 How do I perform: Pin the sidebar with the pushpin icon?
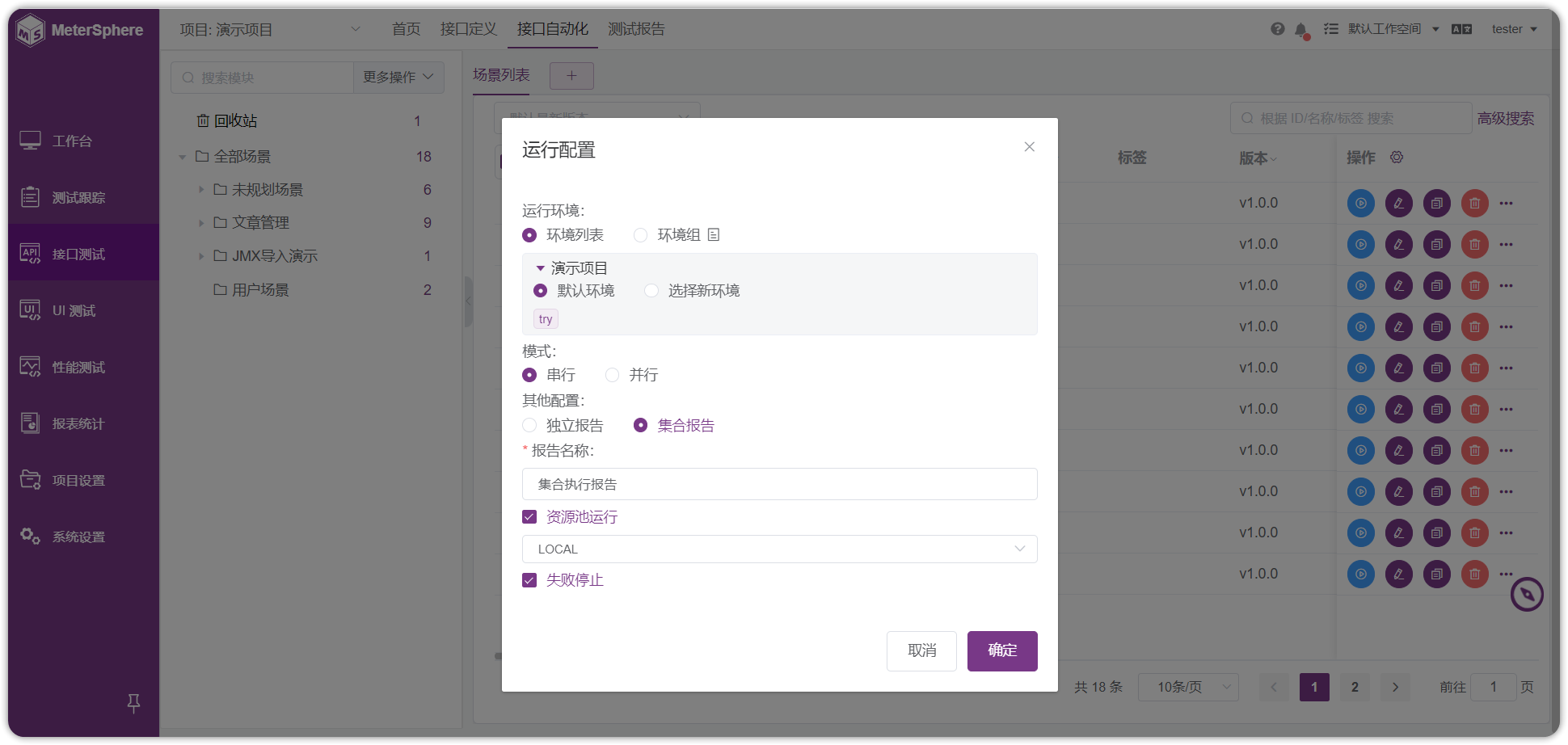[x=134, y=703]
